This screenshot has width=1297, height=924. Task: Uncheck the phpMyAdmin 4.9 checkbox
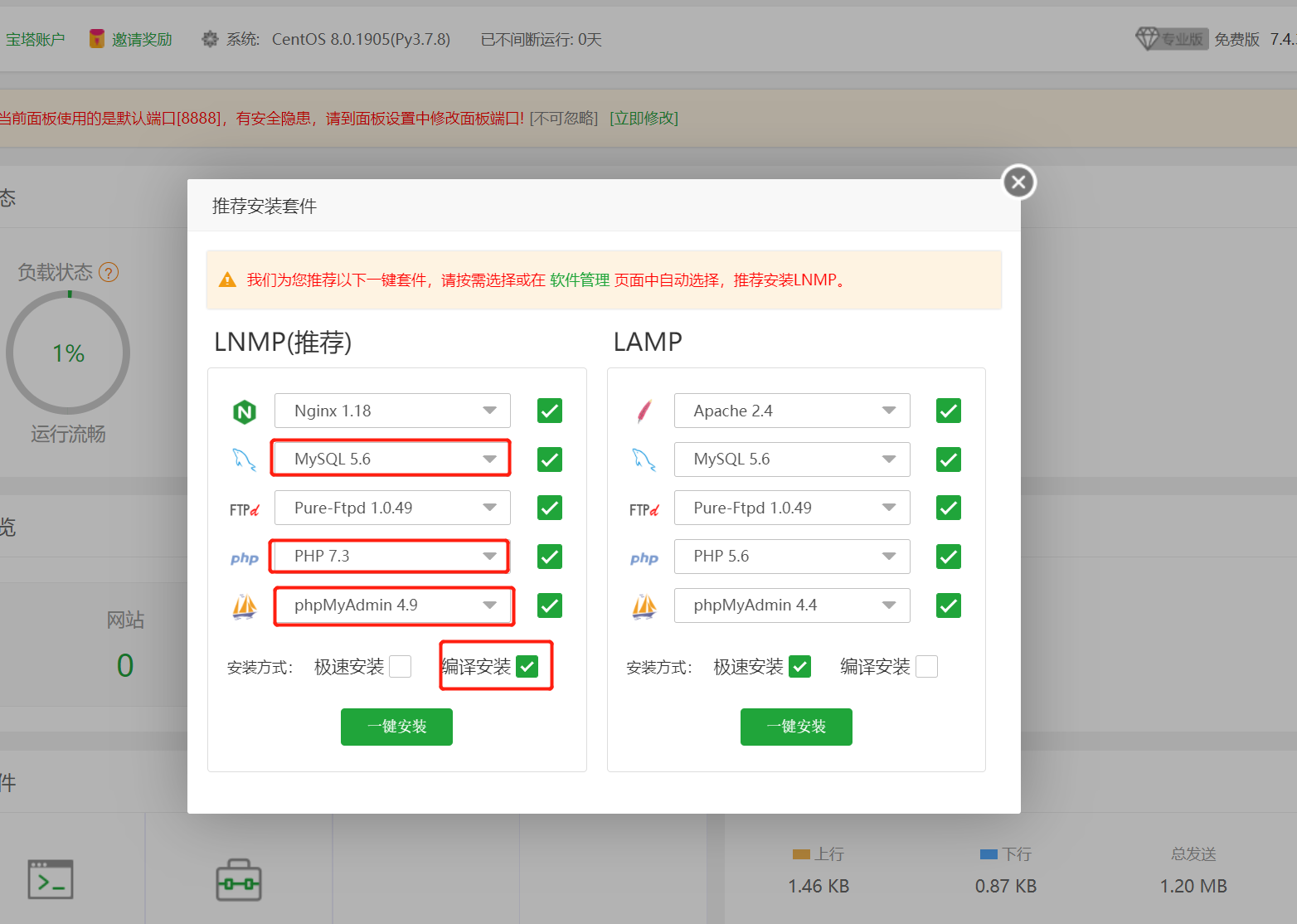pos(550,605)
